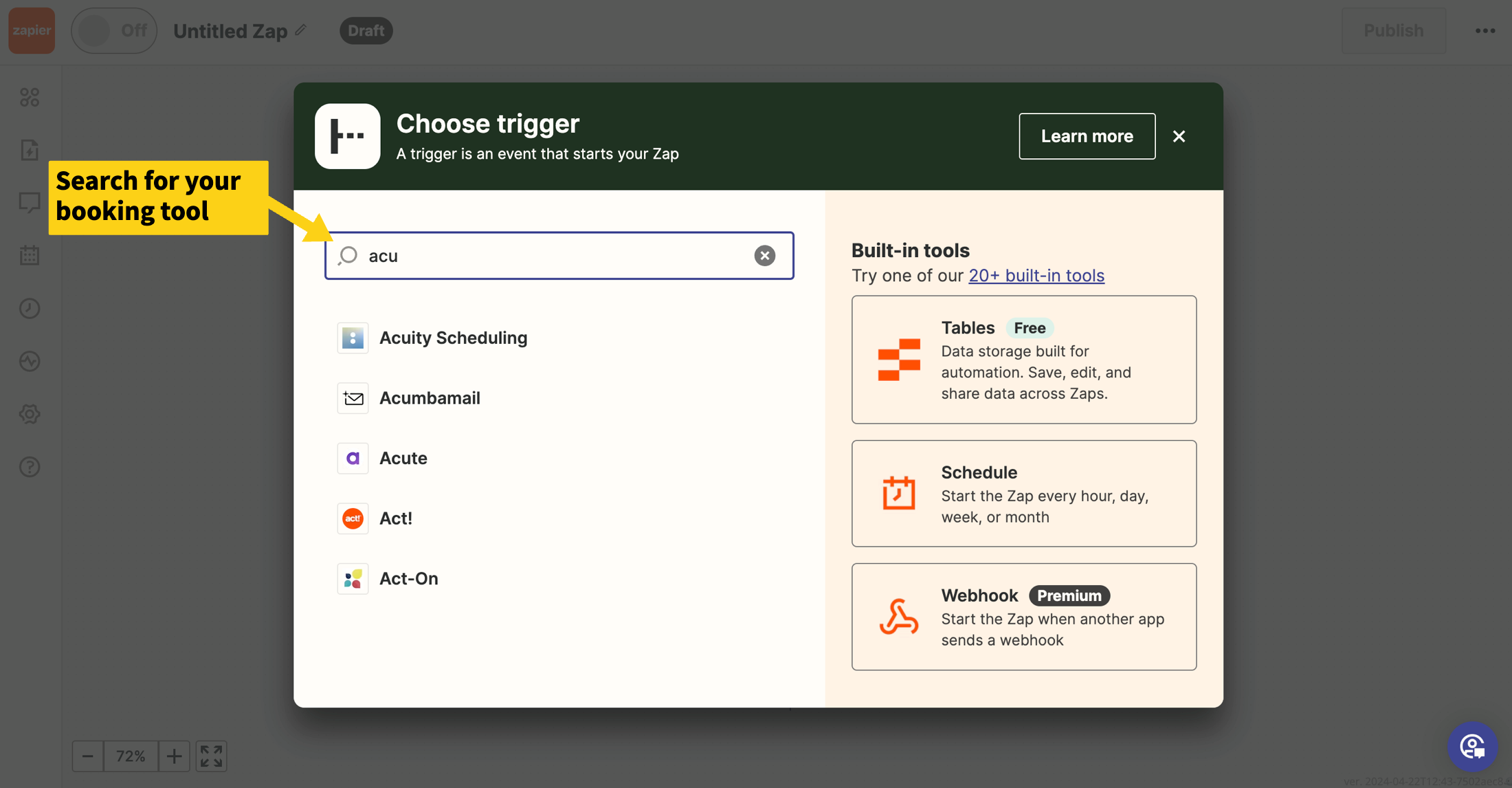This screenshot has width=1512, height=788.
Task: Select the Schedule built-in tool
Action: click(x=1023, y=494)
